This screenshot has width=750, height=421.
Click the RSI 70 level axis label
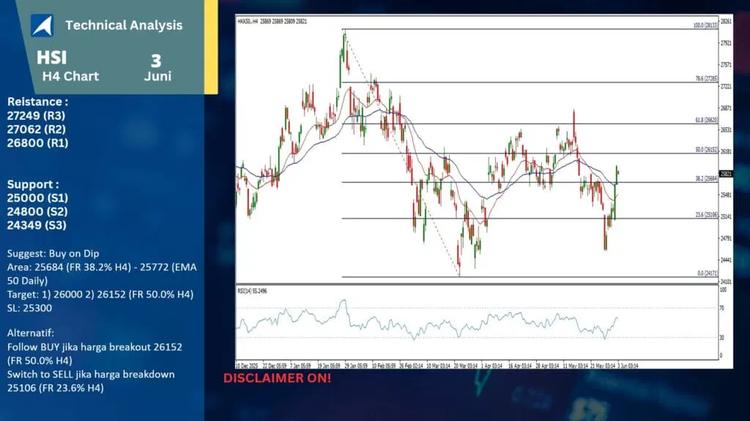coord(722,308)
